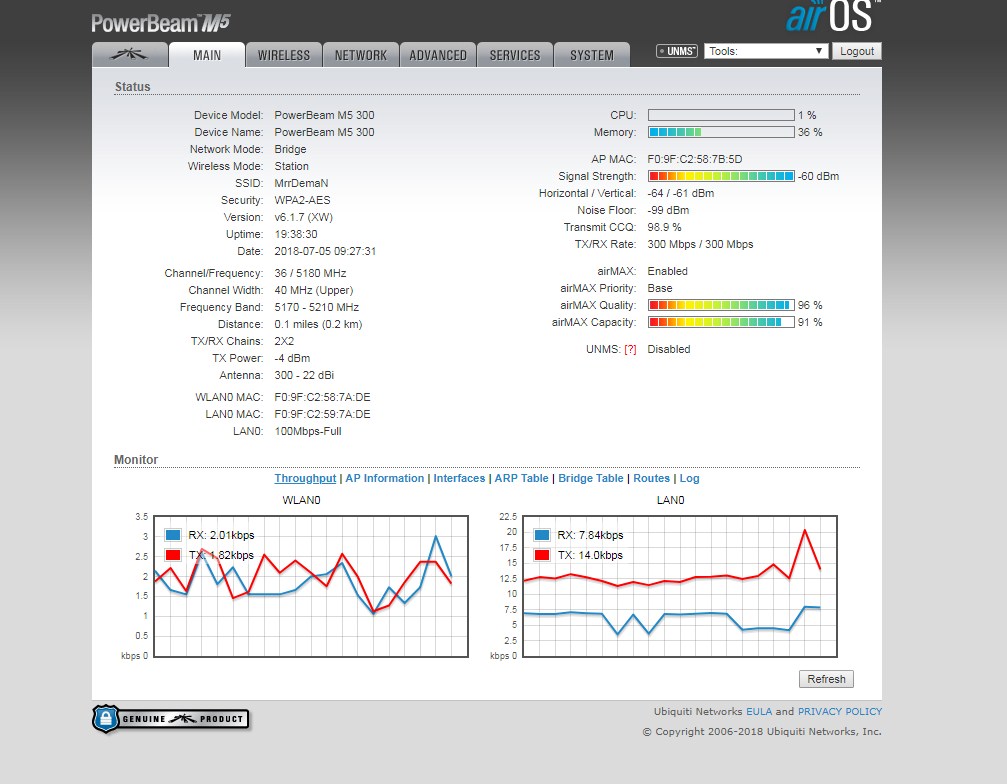Select the Transmit CCQ value 98.9 %
This screenshot has width=1007, height=784.
(665, 227)
